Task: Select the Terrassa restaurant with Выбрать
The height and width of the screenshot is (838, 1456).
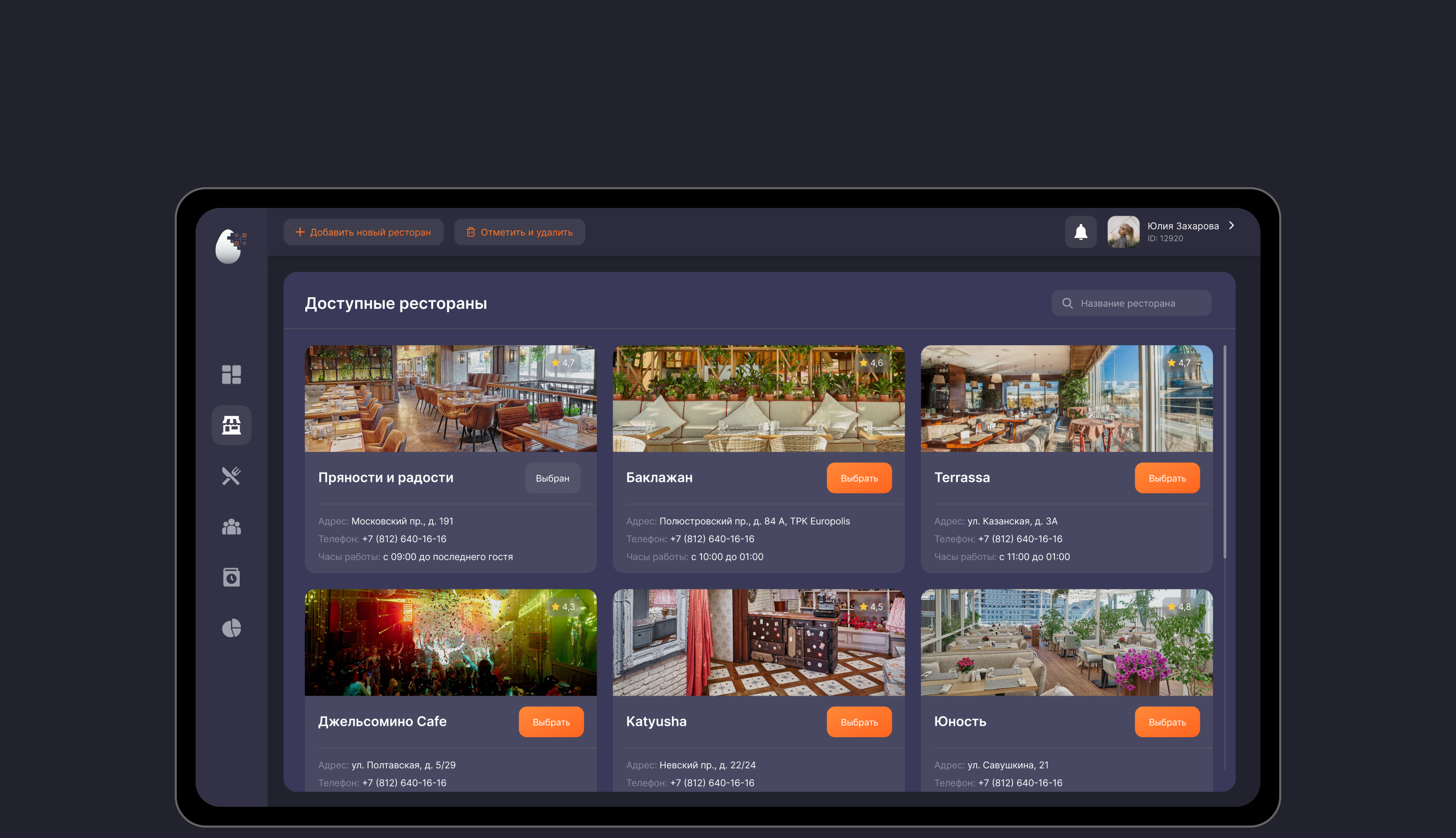Action: [x=1167, y=478]
